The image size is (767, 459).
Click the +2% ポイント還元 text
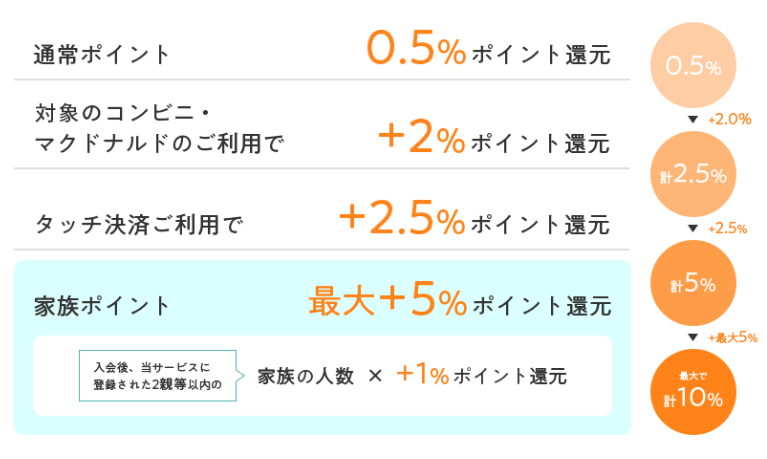pyautogui.click(x=494, y=138)
